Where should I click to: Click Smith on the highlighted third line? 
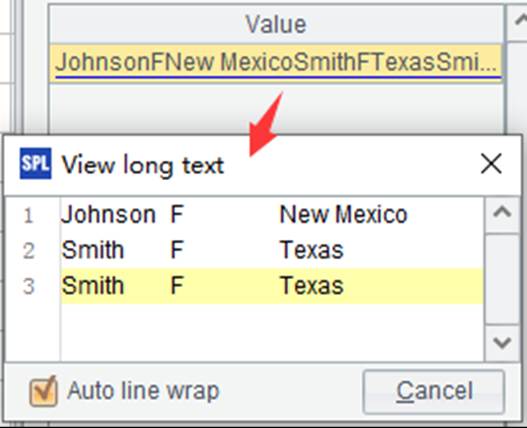point(93,286)
